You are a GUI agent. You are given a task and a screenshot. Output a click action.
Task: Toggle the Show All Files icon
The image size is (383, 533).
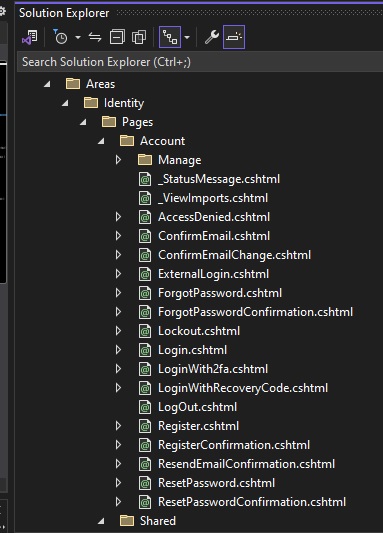click(139, 37)
